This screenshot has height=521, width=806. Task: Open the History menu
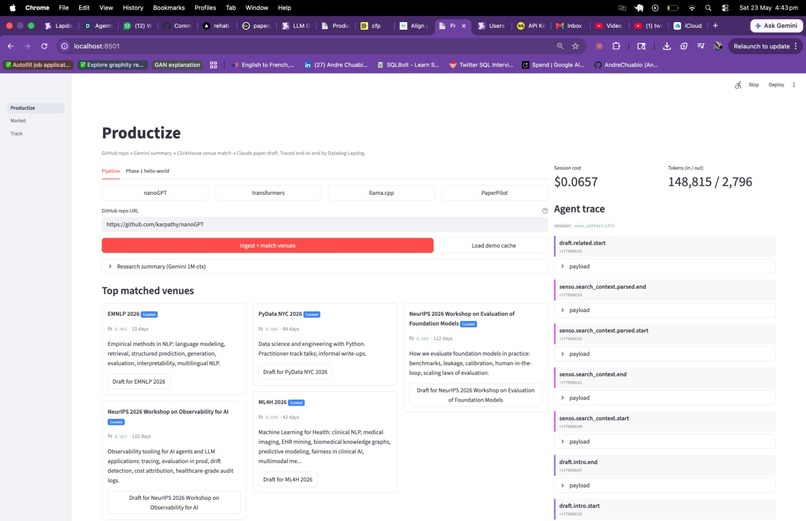133,8
